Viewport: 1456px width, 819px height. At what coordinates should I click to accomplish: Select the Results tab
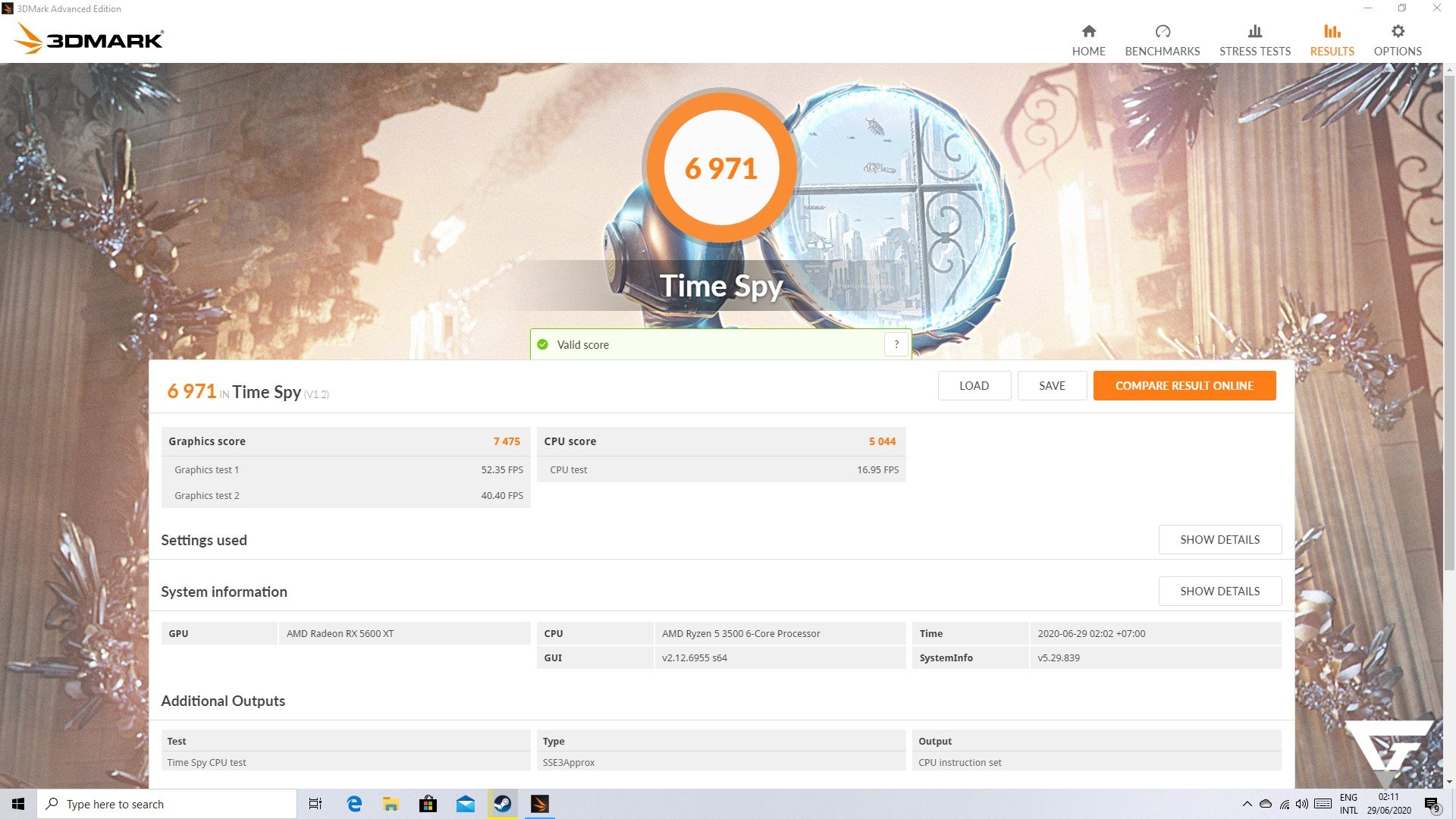(x=1332, y=40)
